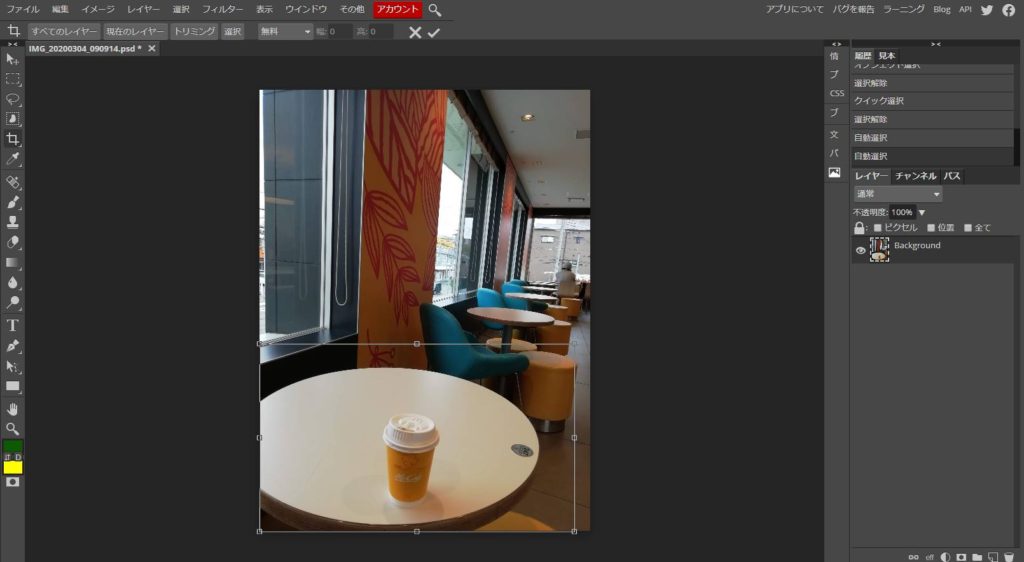Image resolution: width=1024 pixels, height=562 pixels.
Task: Select the Eraser tool
Action: [x=12, y=242]
